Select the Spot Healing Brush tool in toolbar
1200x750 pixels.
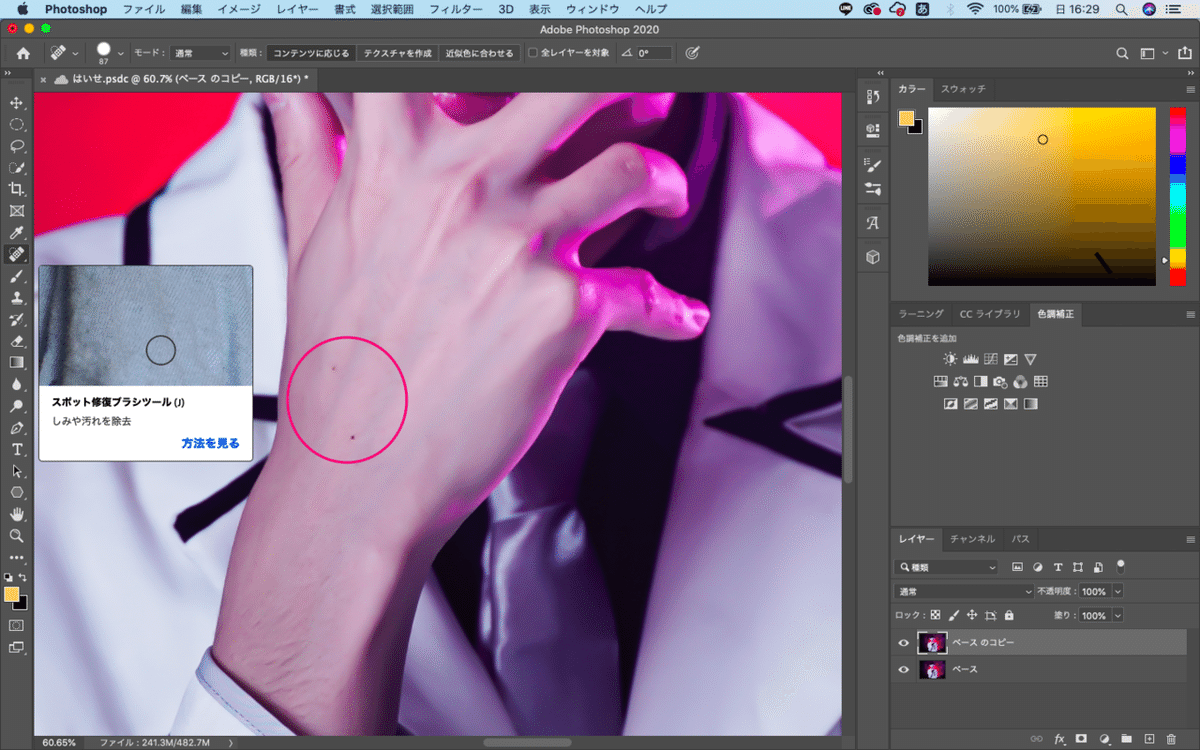pyautogui.click(x=16, y=254)
